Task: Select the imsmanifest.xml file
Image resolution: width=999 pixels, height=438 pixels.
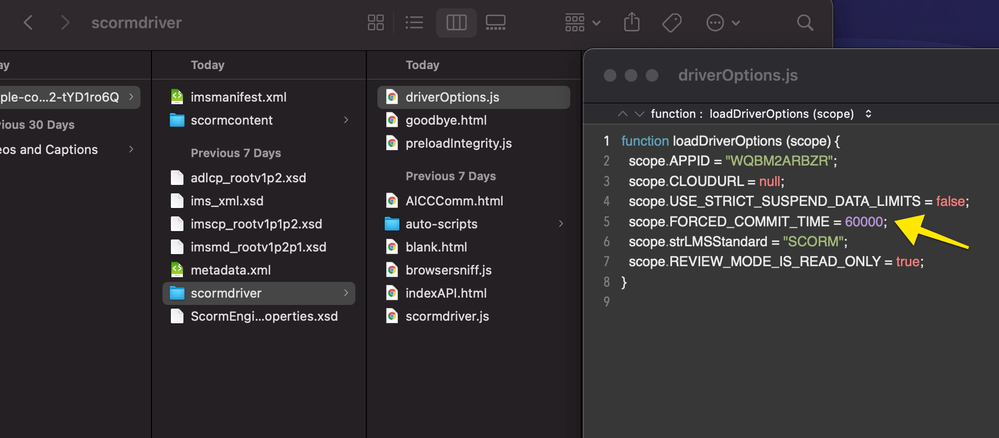Action: coord(238,97)
